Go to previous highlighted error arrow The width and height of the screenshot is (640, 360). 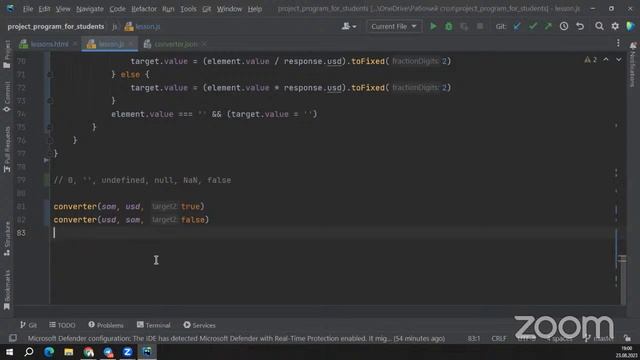pyautogui.click(x=606, y=60)
